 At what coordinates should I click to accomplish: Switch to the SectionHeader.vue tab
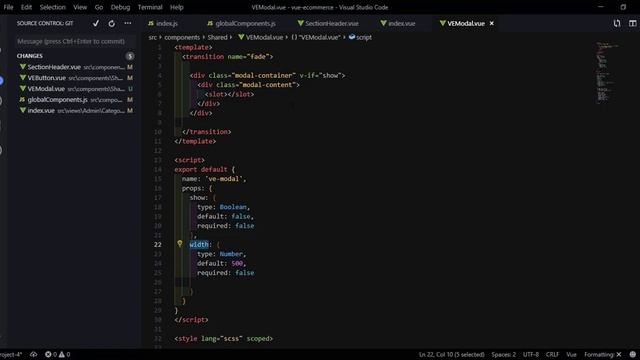328,24
